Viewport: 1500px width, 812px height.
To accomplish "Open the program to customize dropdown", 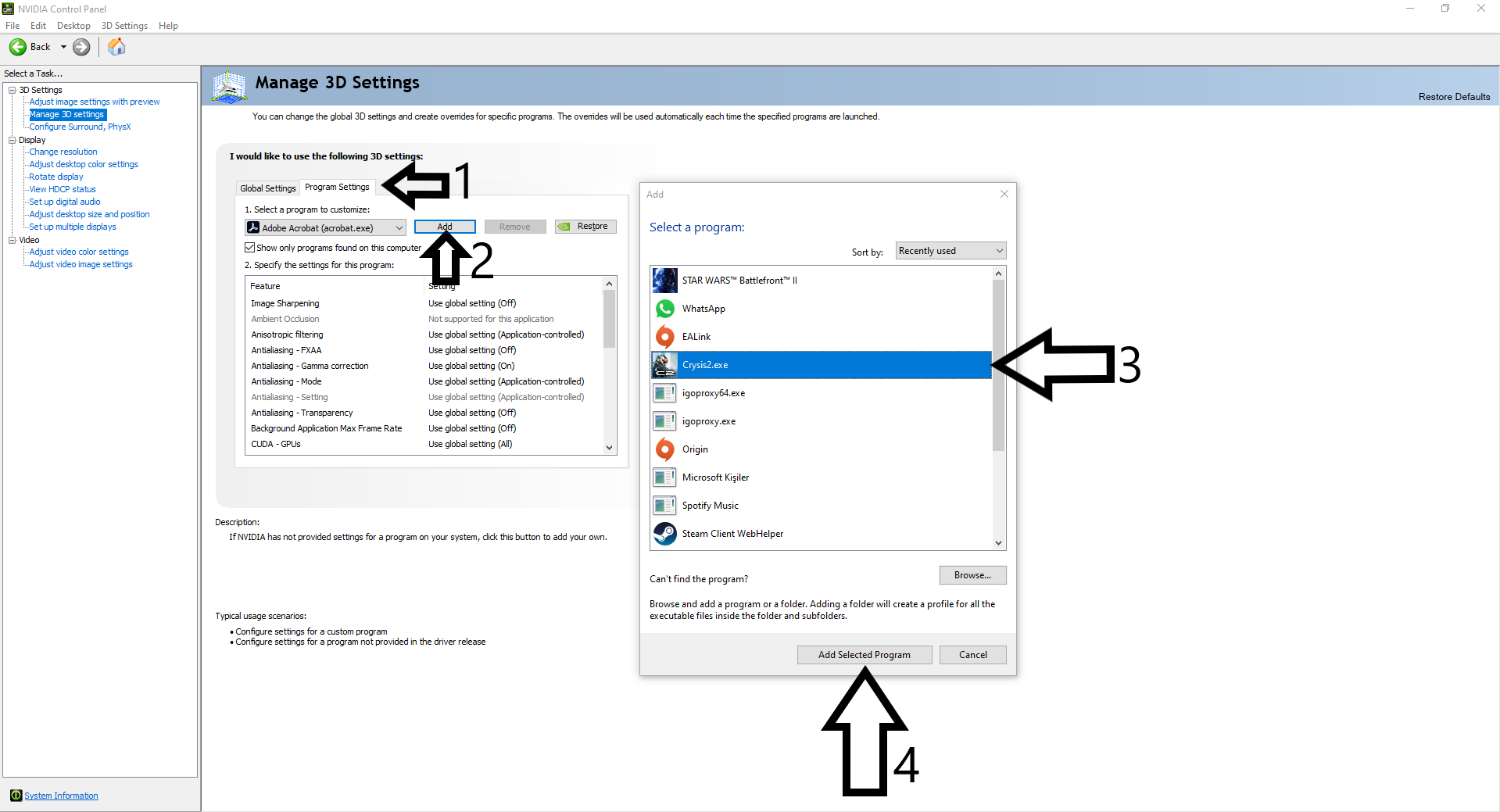I will click(x=325, y=227).
